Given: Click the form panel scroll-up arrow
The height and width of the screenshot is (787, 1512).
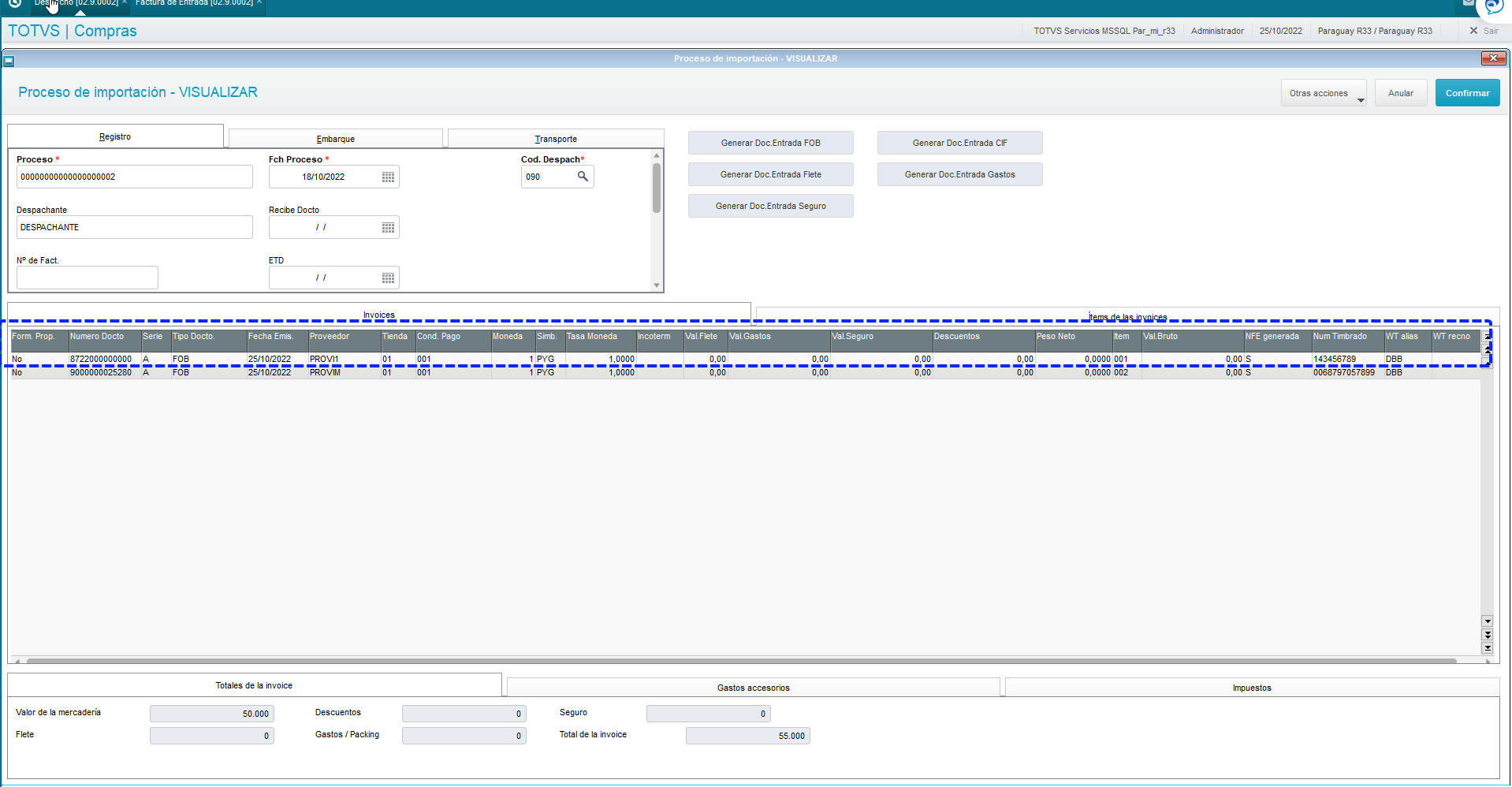Looking at the screenshot, I should point(657,155).
